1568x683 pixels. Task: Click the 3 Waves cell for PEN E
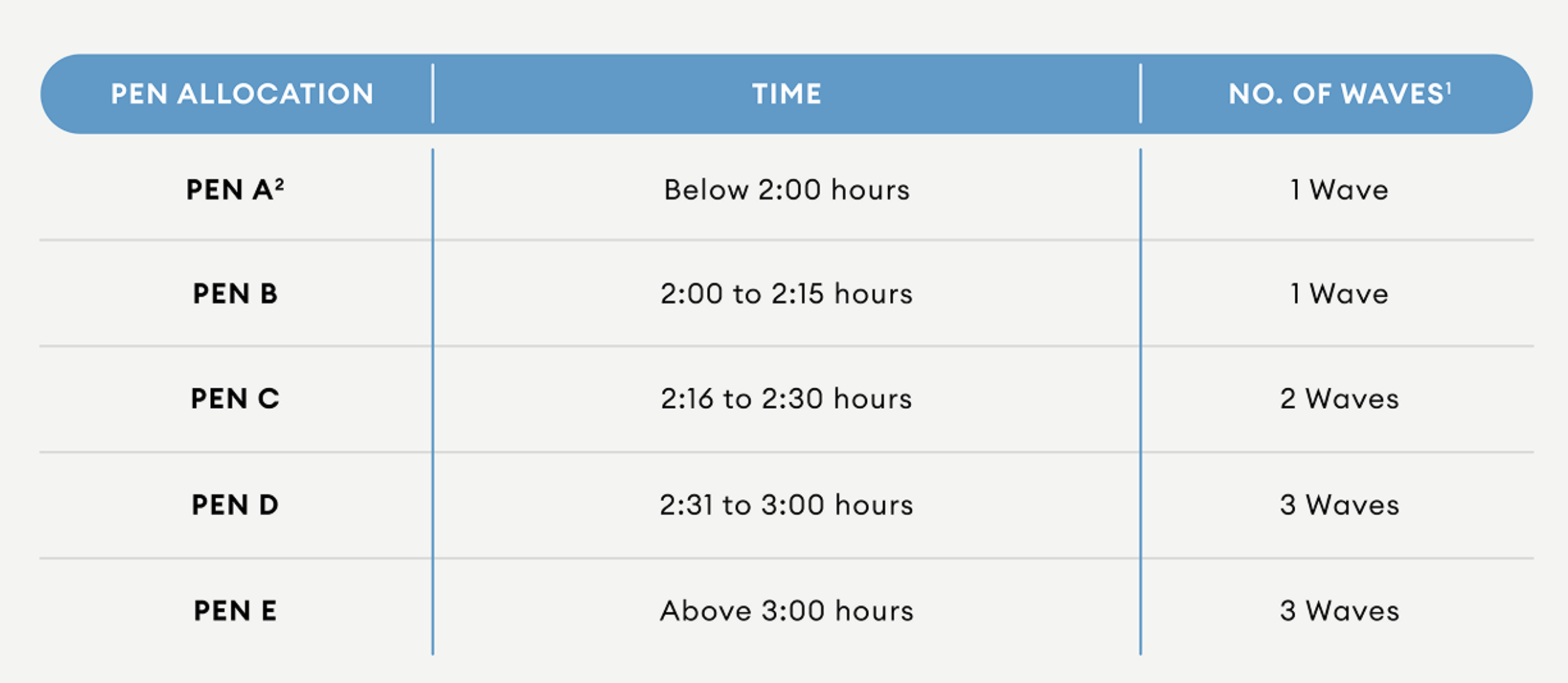click(x=1339, y=611)
